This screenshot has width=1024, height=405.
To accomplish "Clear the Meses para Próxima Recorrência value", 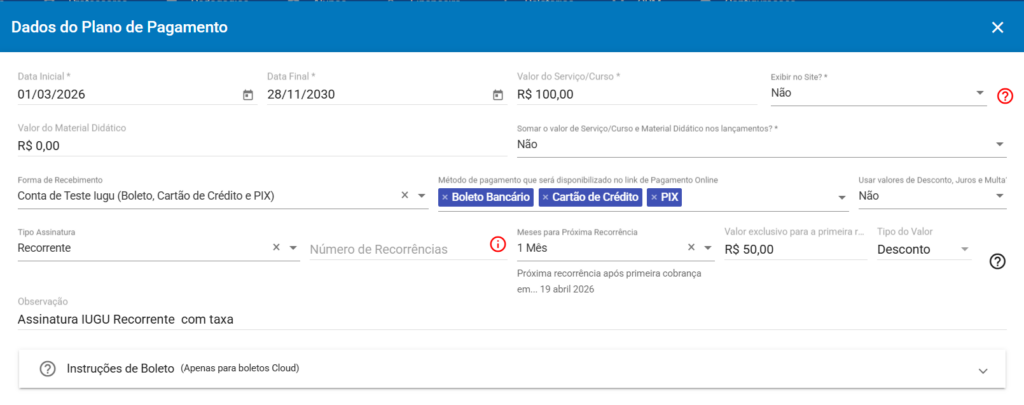I will click(x=692, y=249).
